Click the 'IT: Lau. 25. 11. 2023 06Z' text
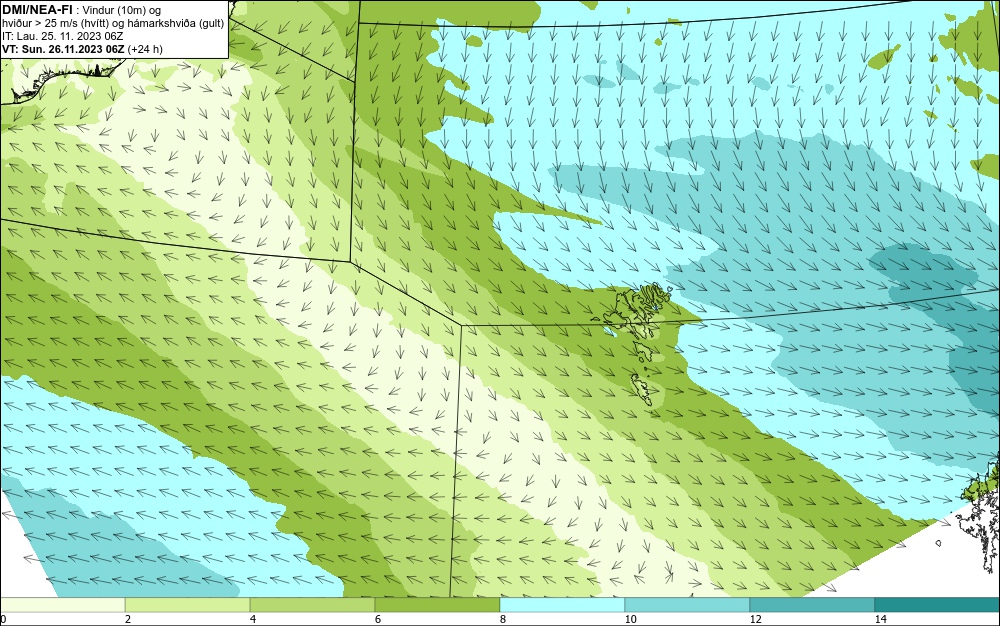1000x626 pixels. pos(62,36)
